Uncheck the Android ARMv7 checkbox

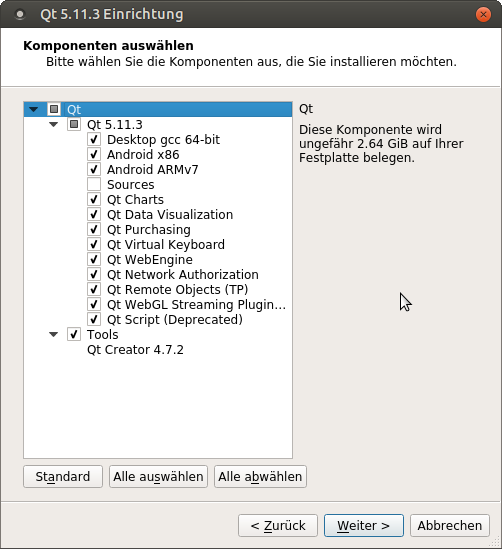tap(94, 169)
